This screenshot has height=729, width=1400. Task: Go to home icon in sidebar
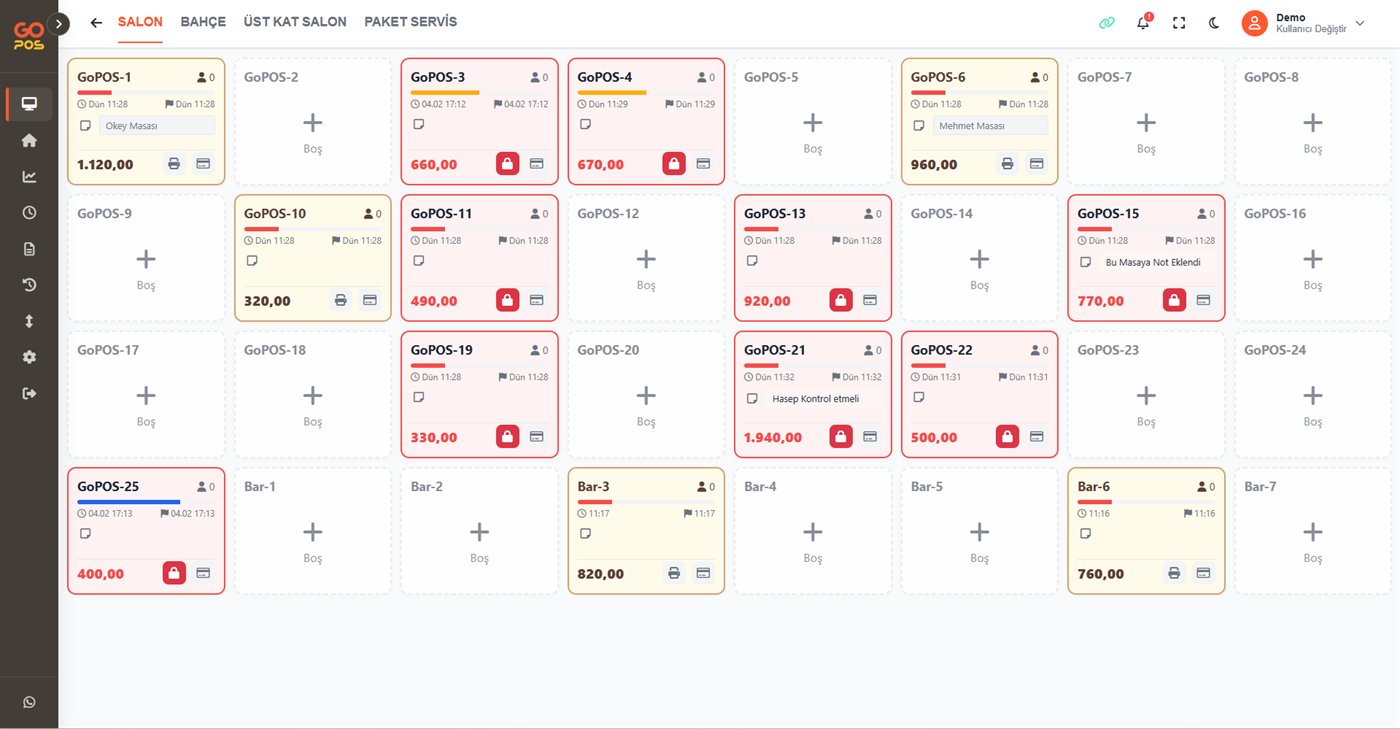click(x=29, y=140)
